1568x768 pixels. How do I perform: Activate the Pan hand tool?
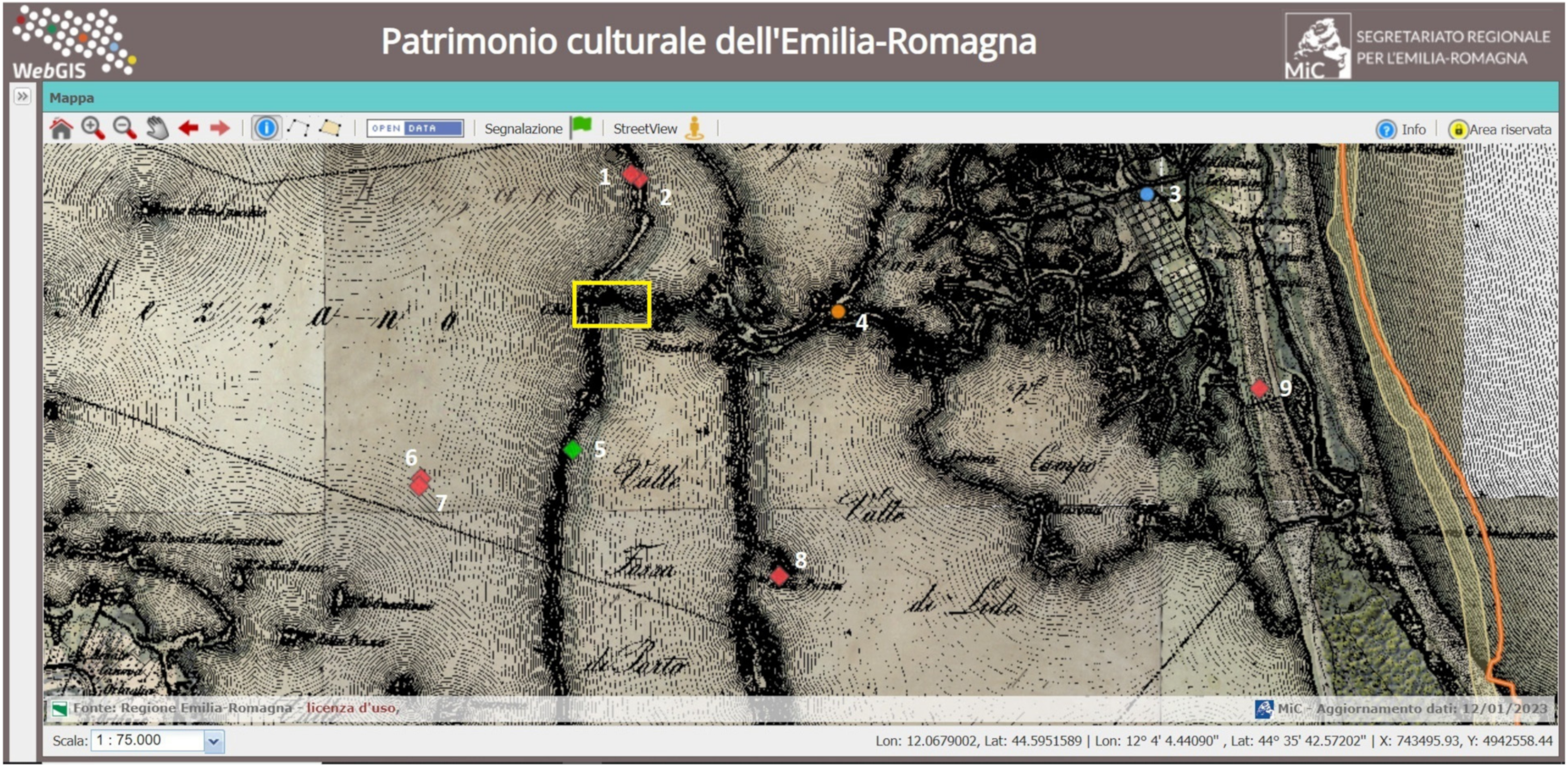(156, 127)
